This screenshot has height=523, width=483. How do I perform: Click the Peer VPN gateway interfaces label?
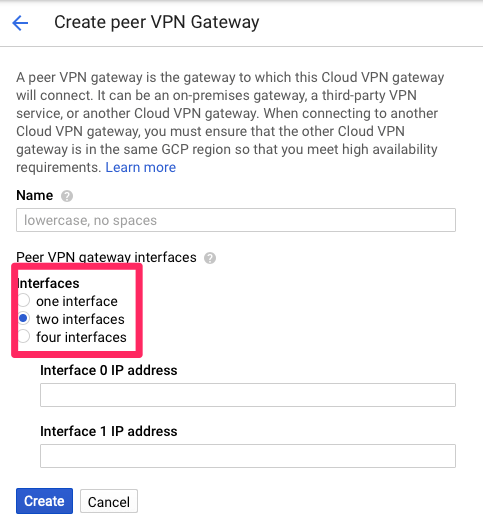(x=106, y=257)
